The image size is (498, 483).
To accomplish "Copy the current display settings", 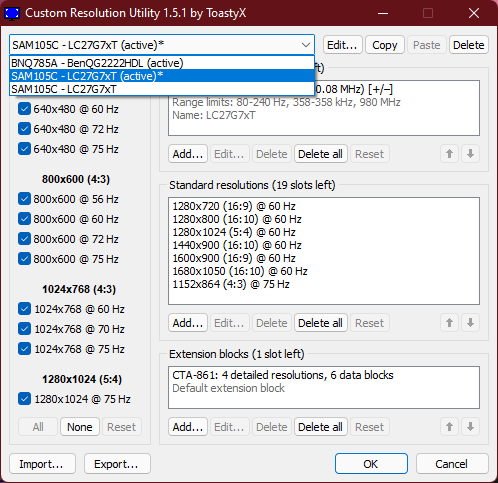I will click(x=385, y=45).
